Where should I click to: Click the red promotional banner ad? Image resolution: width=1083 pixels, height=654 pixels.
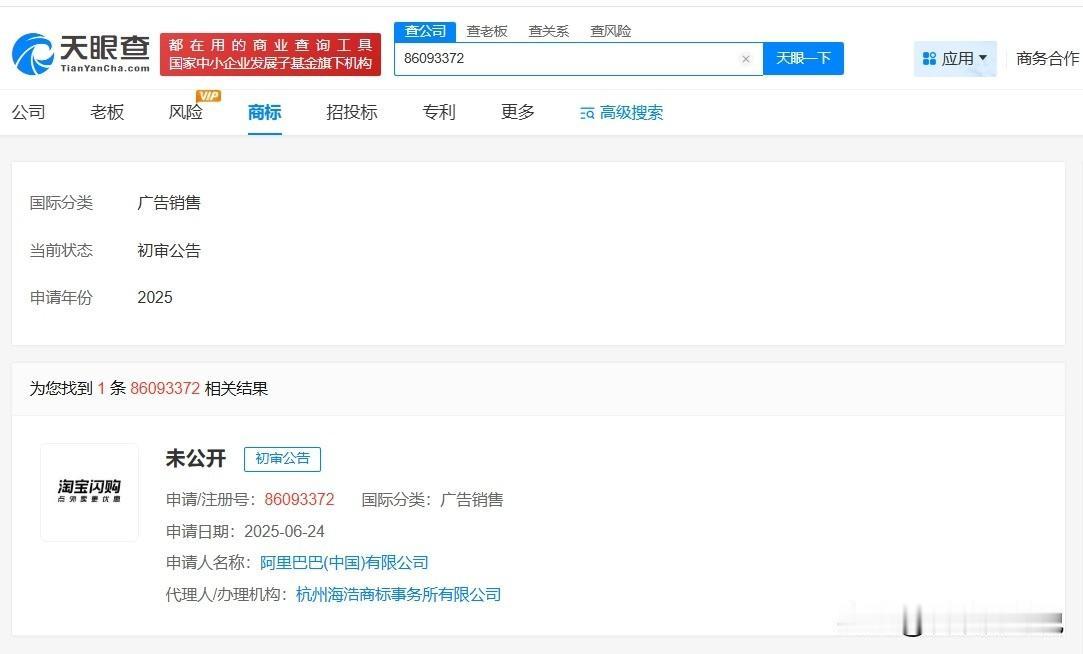270,54
